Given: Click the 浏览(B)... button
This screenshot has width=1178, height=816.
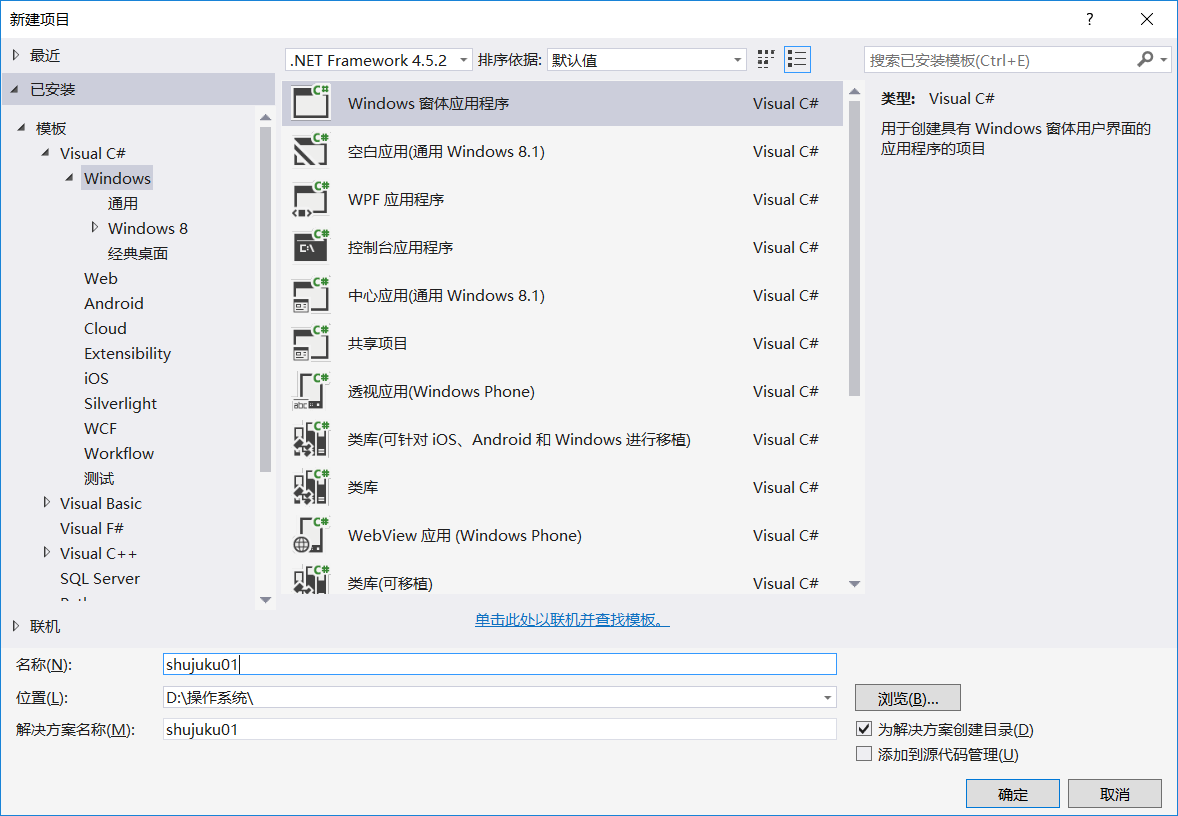Looking at the screenshot, I should 908,698.
